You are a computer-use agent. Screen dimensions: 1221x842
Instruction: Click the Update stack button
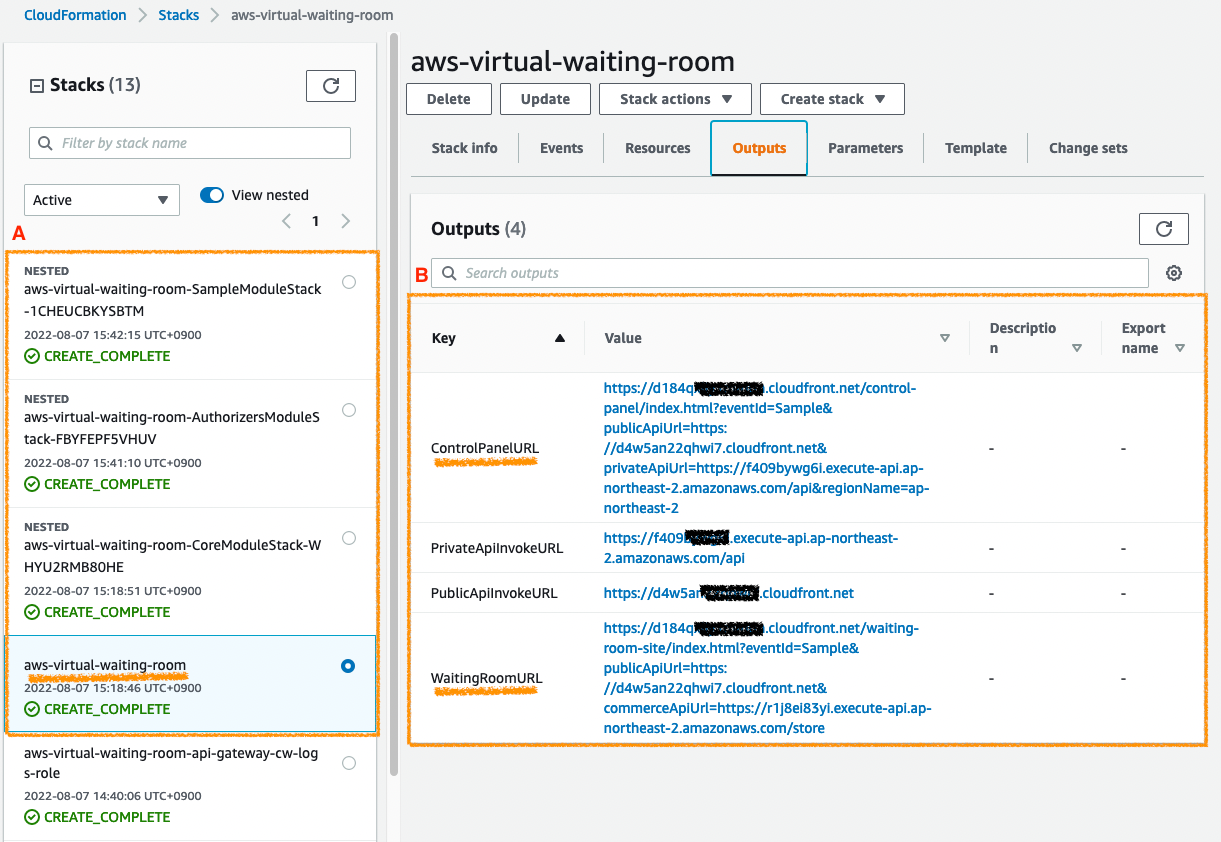[x=545, y=99]
